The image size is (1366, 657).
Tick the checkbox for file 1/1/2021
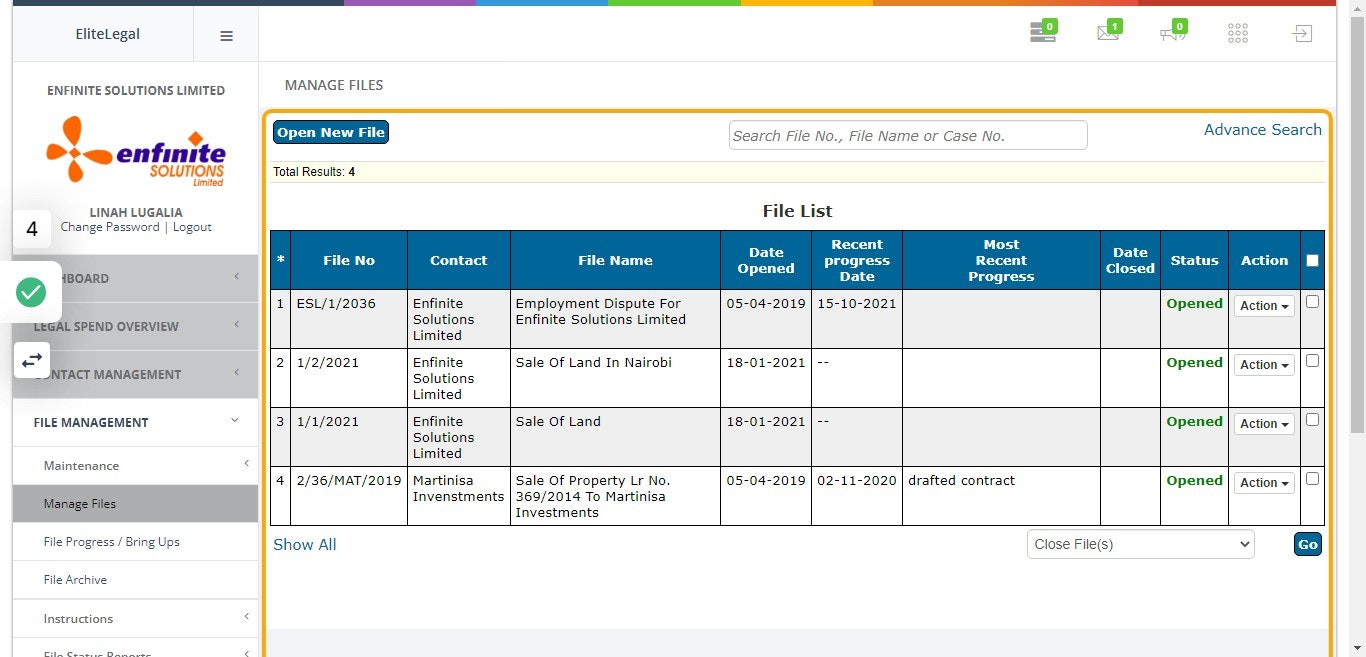(x=1312, y=420)
